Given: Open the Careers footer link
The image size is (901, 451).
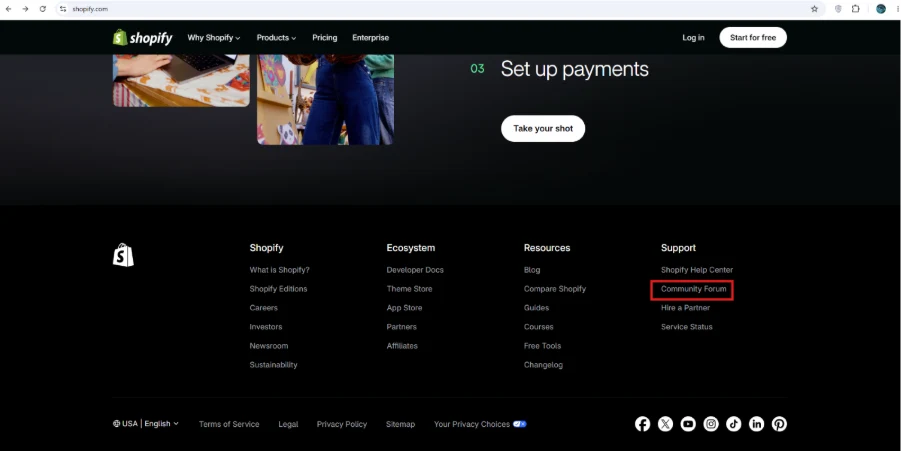Looking at the screenshot, I should (263, 308).
